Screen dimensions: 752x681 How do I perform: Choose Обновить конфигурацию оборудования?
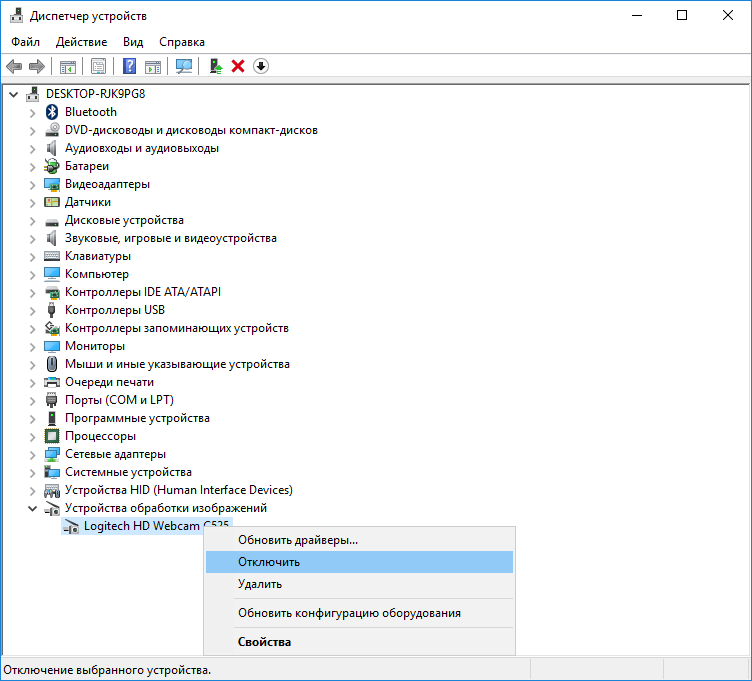[x=359, y=613]
